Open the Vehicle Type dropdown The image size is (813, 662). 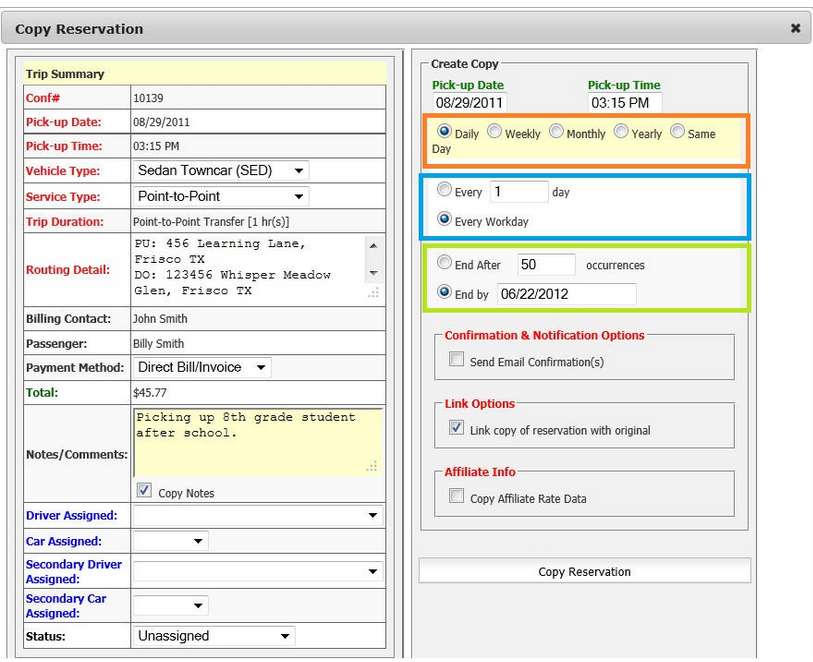221,171
